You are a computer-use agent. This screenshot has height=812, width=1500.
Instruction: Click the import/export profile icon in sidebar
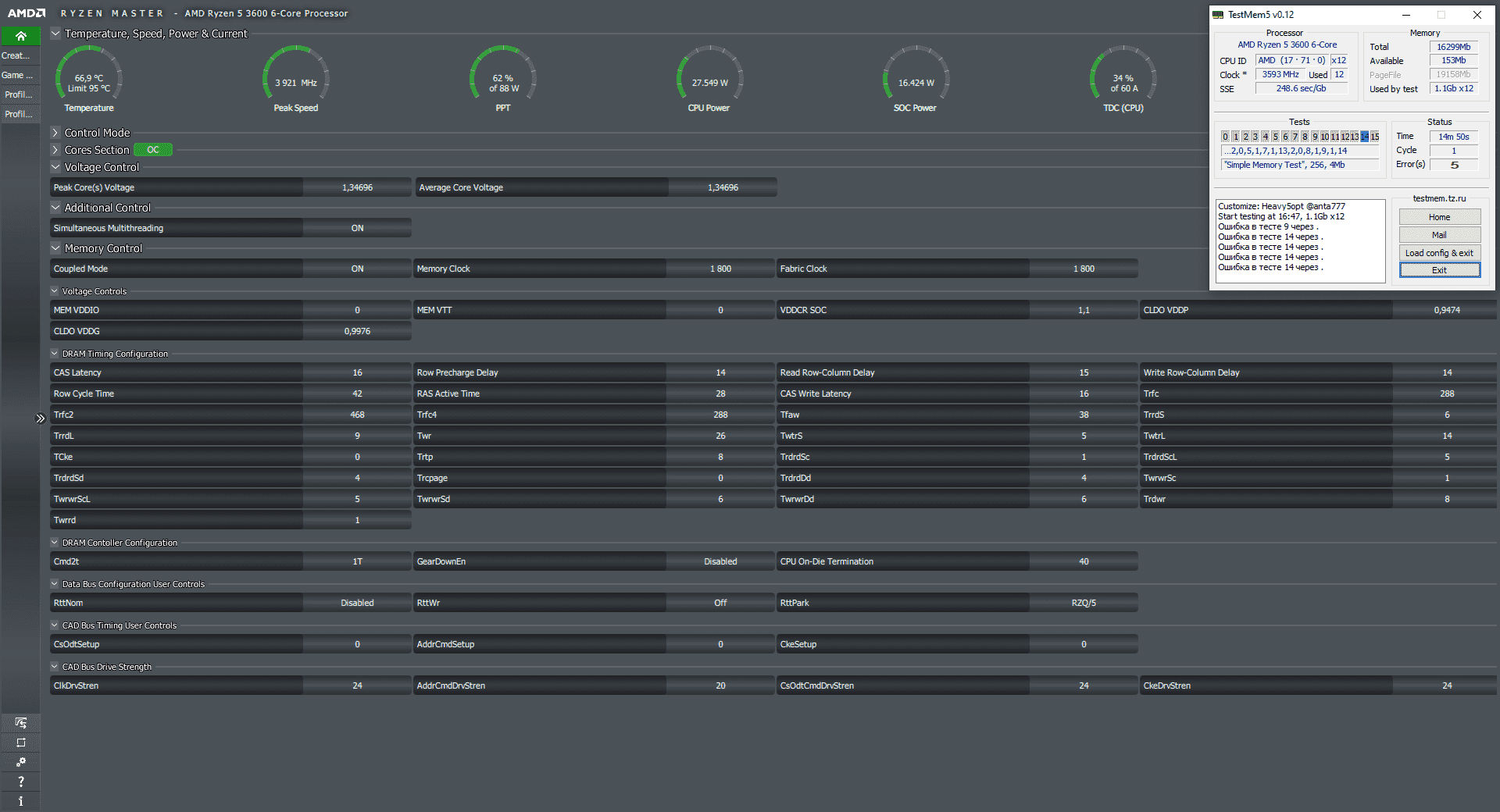click(20, 723)
